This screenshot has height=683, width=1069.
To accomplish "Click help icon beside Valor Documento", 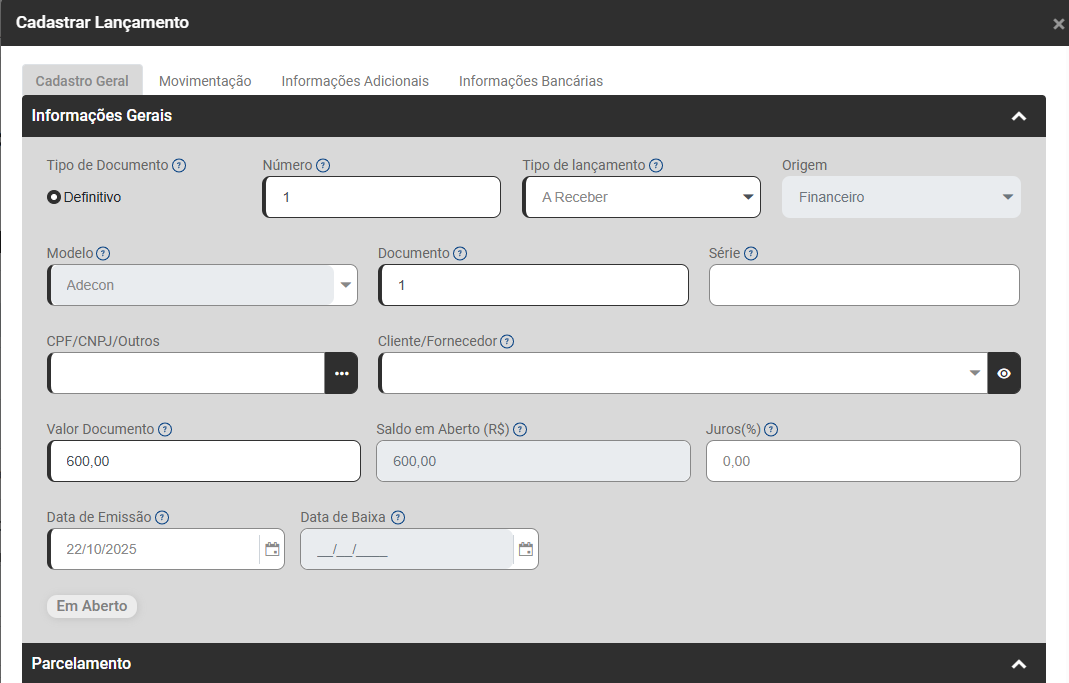I will (165, 429).
